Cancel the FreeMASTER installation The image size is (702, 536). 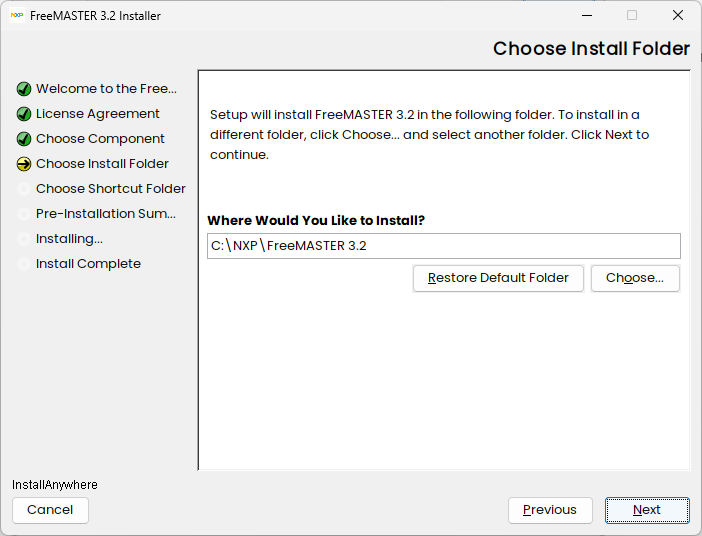pyautogui.click(x=50, y=510)
